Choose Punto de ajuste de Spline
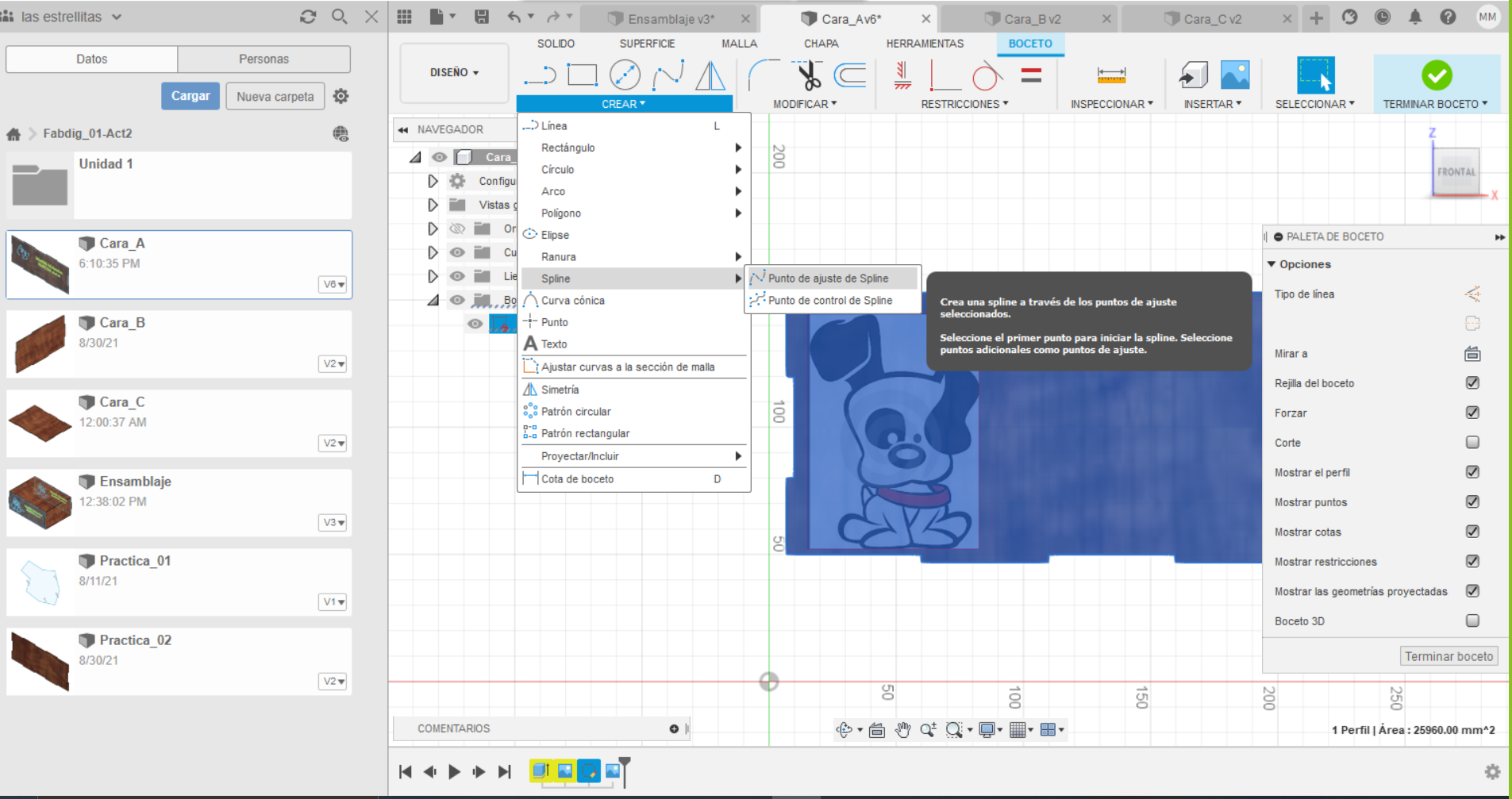The width and height of the screenshot is (1512, 799). [x=831, y=278]
